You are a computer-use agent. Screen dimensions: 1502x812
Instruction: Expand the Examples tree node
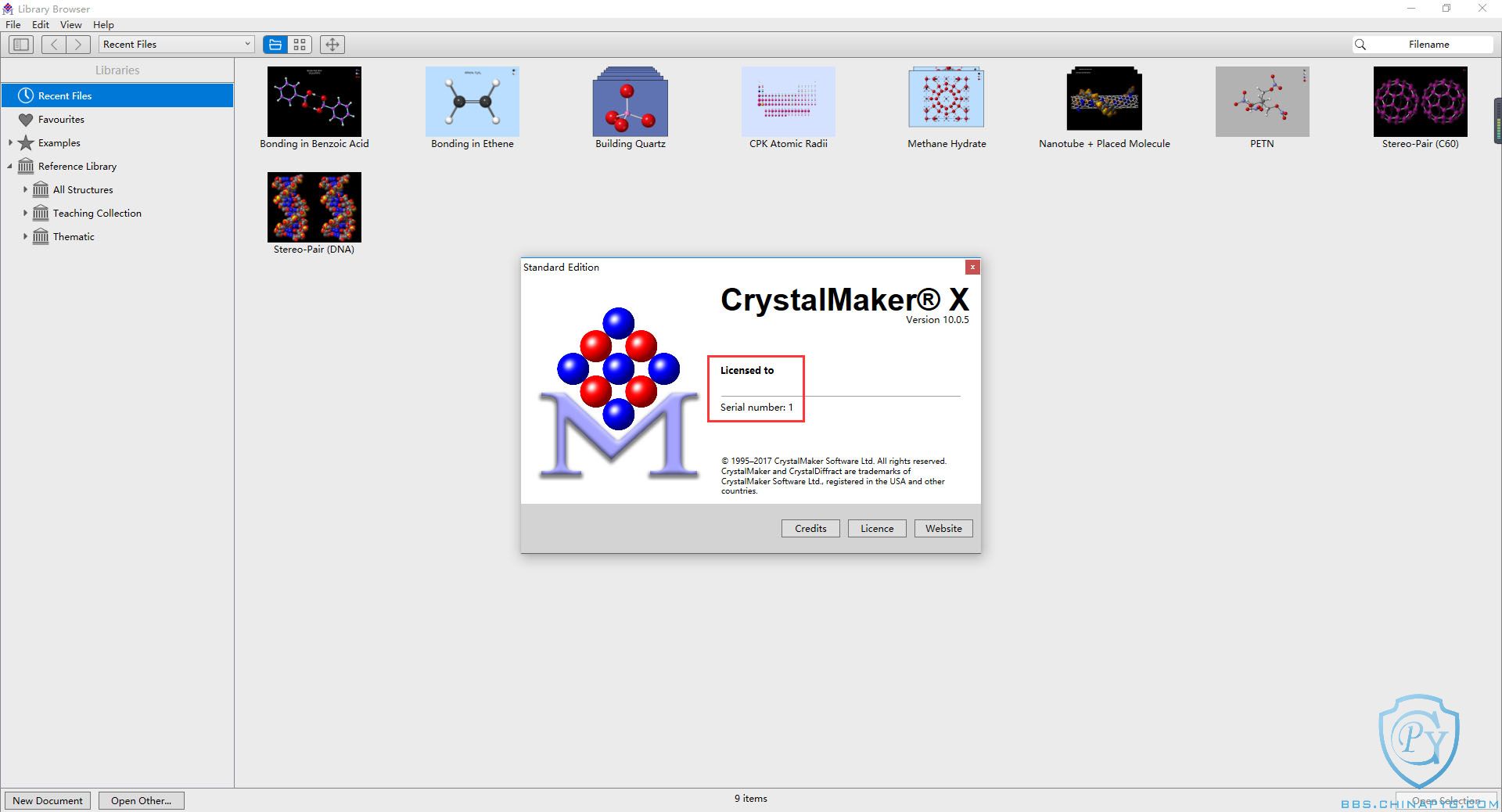tap(10, 143)
